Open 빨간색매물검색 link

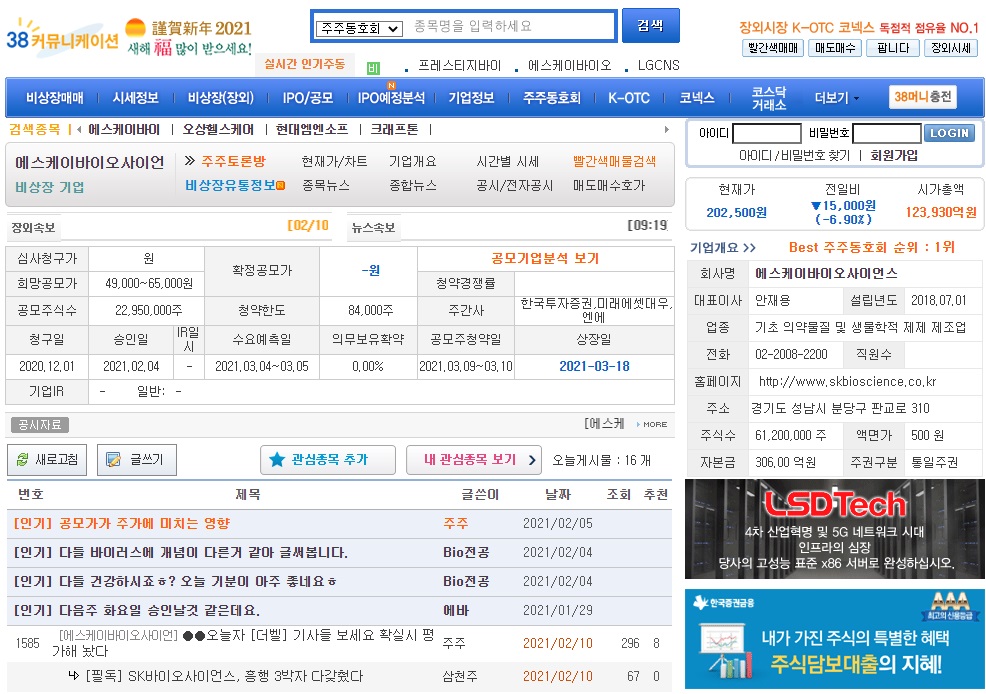[614, 161]
